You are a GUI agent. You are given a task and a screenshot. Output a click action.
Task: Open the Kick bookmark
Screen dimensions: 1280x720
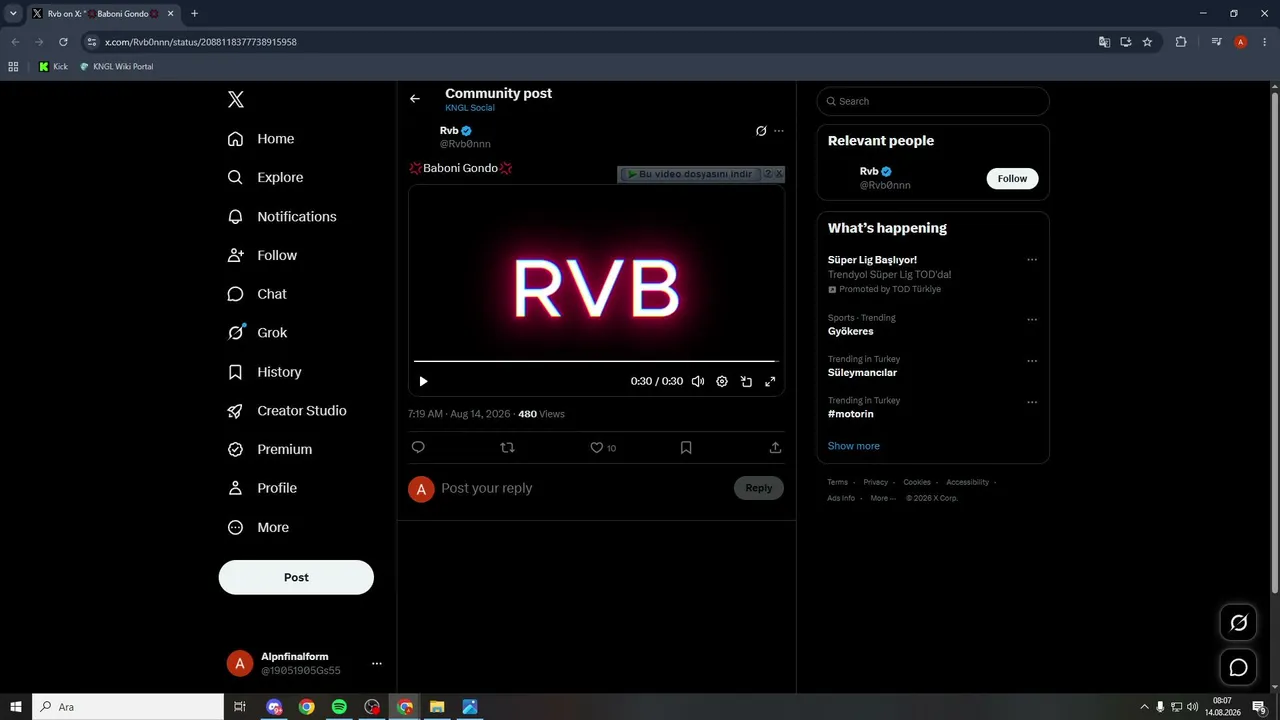53,67
